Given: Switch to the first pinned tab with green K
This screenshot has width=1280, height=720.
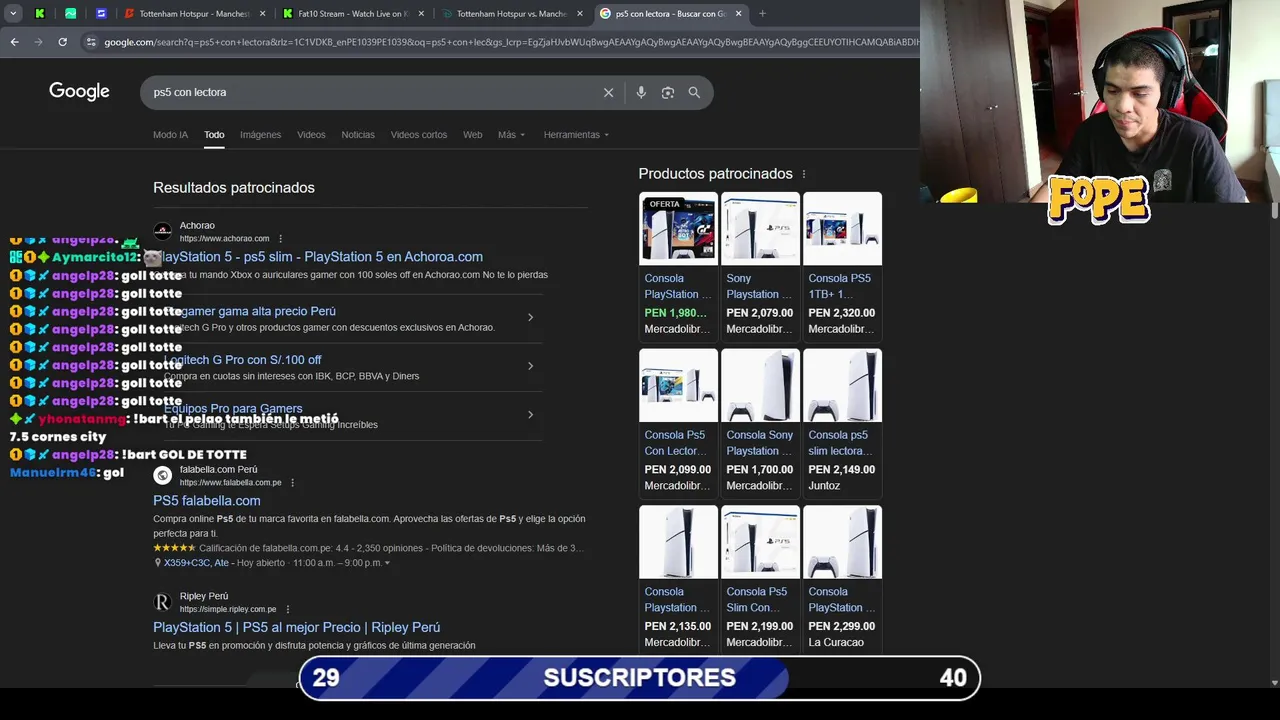Looking at the screenshot, I should coord(40,14).
